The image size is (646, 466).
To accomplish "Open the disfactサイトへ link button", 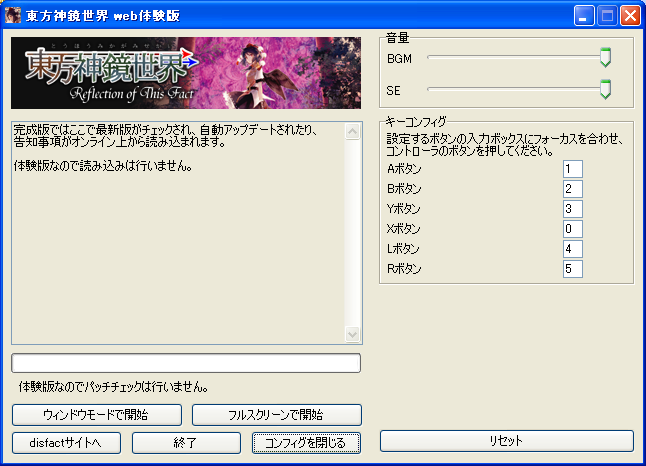I will pyautogui.click(x=67, y=442).
